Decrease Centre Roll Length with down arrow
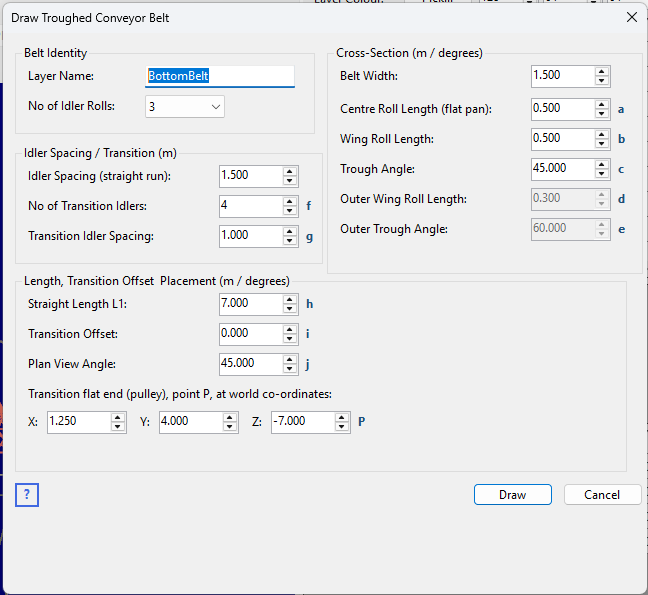648x595 pixels. tap(602, 114)
